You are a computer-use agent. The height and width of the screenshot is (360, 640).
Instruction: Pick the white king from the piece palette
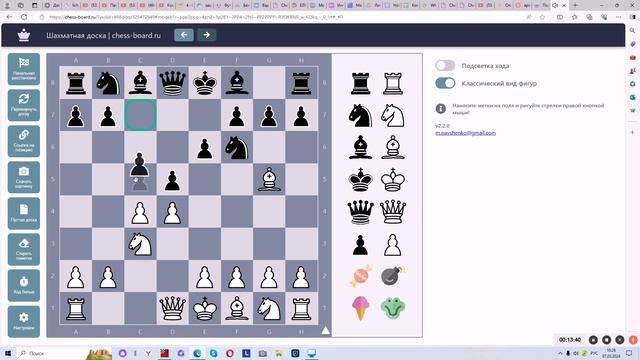[393, 180]
